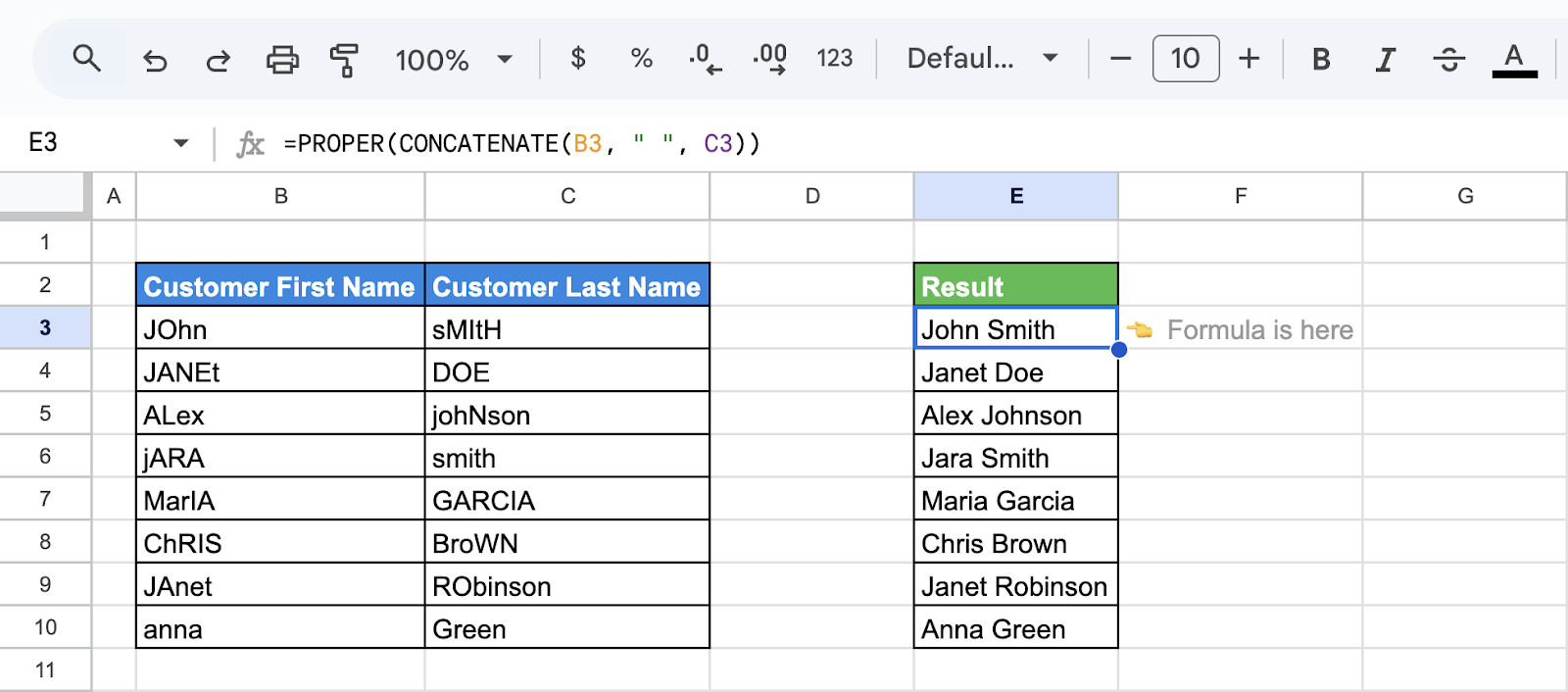The image size is (1568, 692).
Task: Select the cell containing DOE
Action: pyautogui.click(x=567, y=371)
